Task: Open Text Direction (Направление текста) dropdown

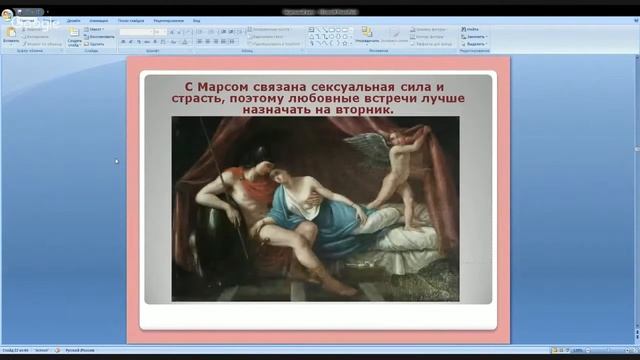Action: (269, 29)
